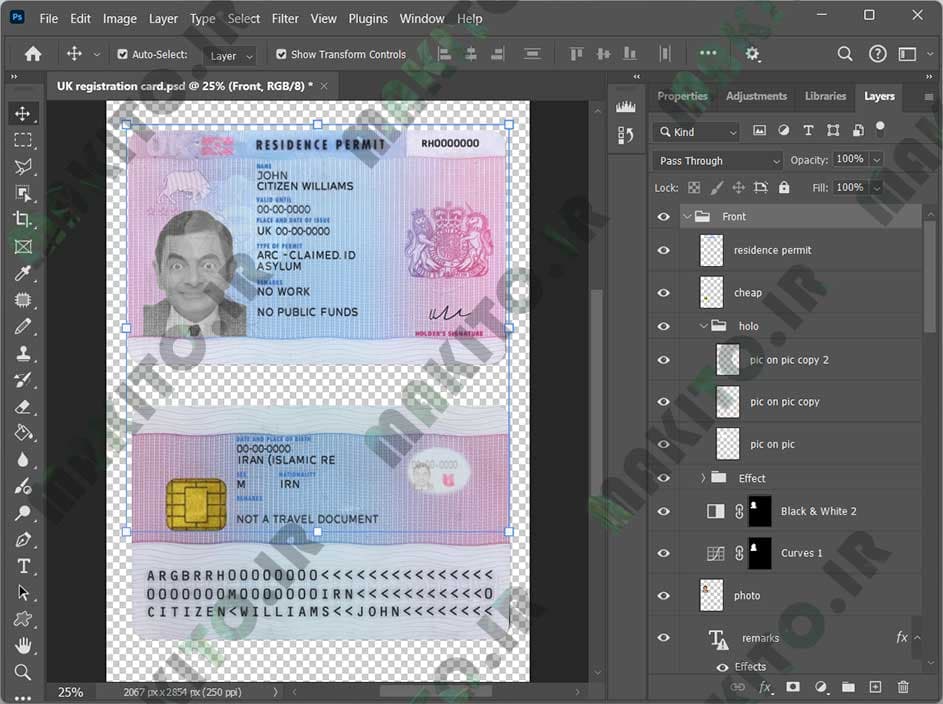Collapse the holo group

tap(704, 326)
